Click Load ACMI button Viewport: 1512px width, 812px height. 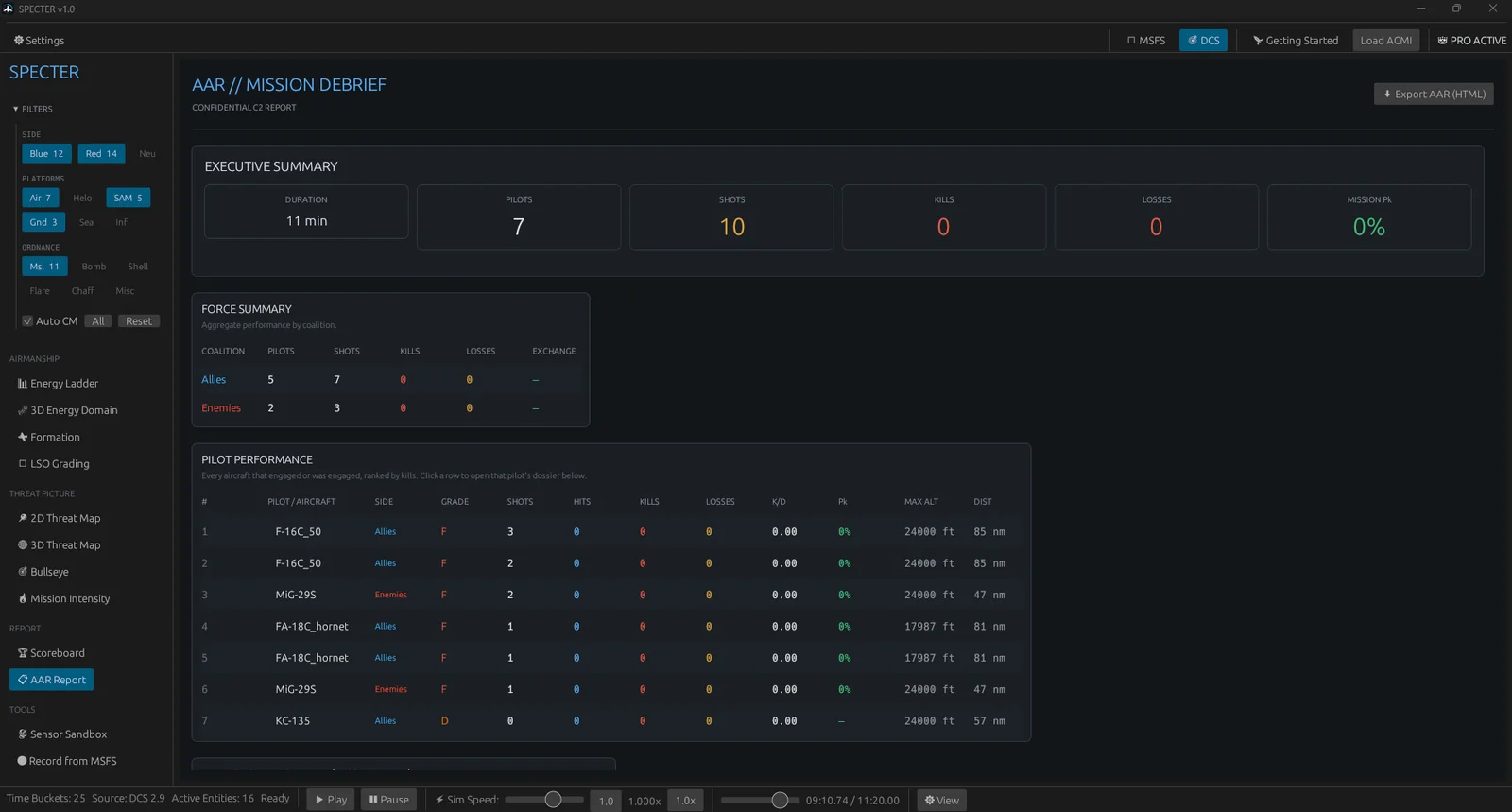[x=1385, y=41]
